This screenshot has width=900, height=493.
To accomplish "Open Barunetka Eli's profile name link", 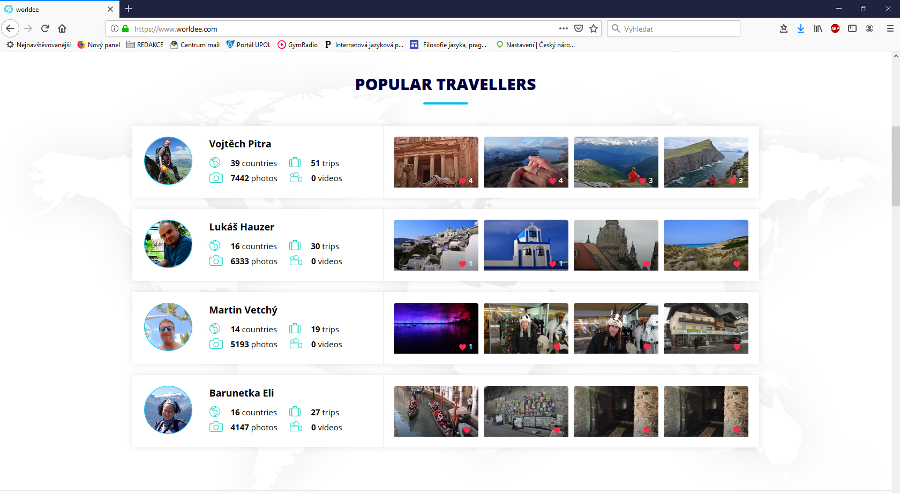I will tap(241, 393).
